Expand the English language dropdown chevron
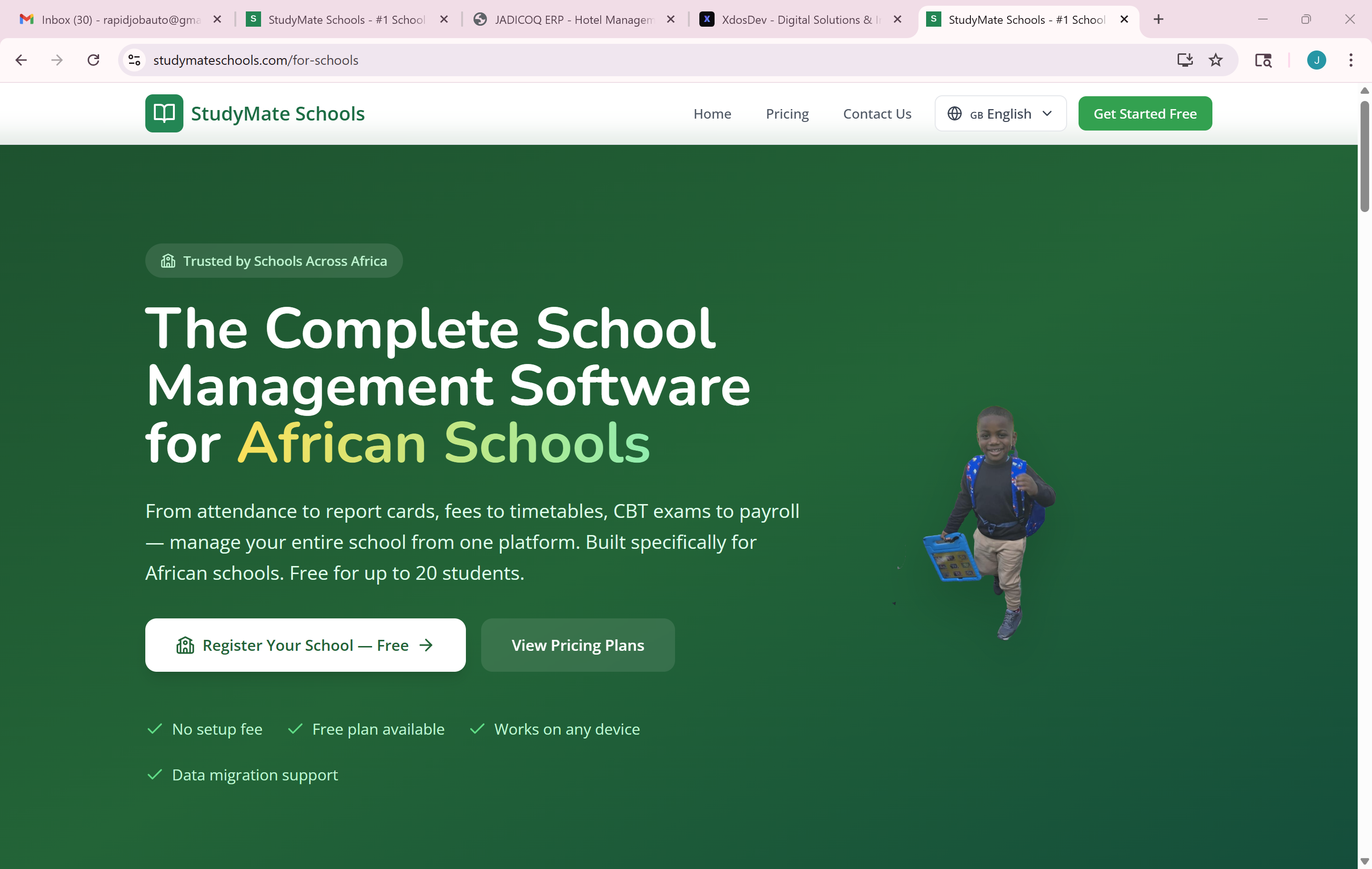The image size is (1372, 869). [1047, 113]
